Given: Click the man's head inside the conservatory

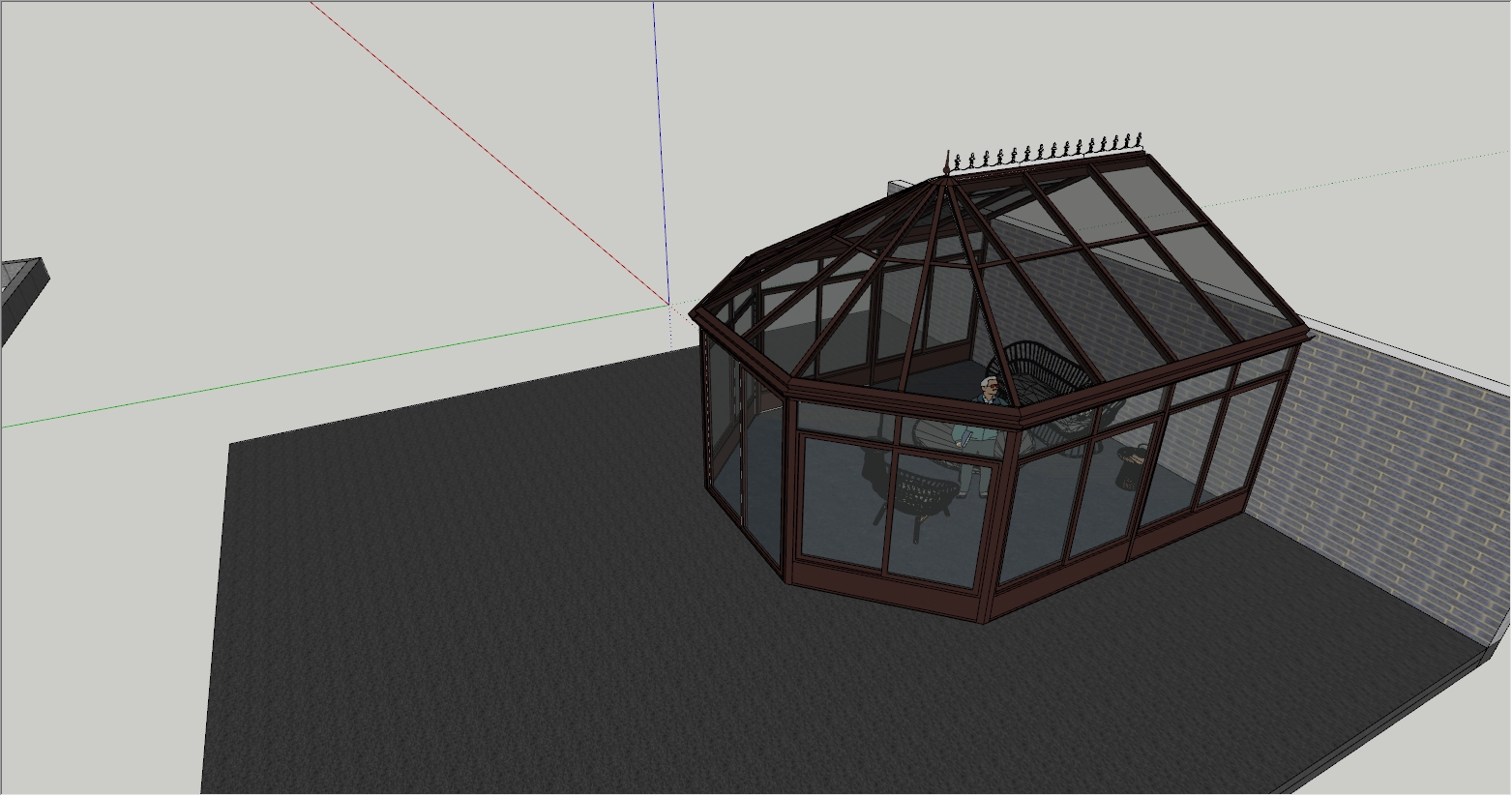Looking at the screenshot, I should pyautogui.click(x=988, y=386).
